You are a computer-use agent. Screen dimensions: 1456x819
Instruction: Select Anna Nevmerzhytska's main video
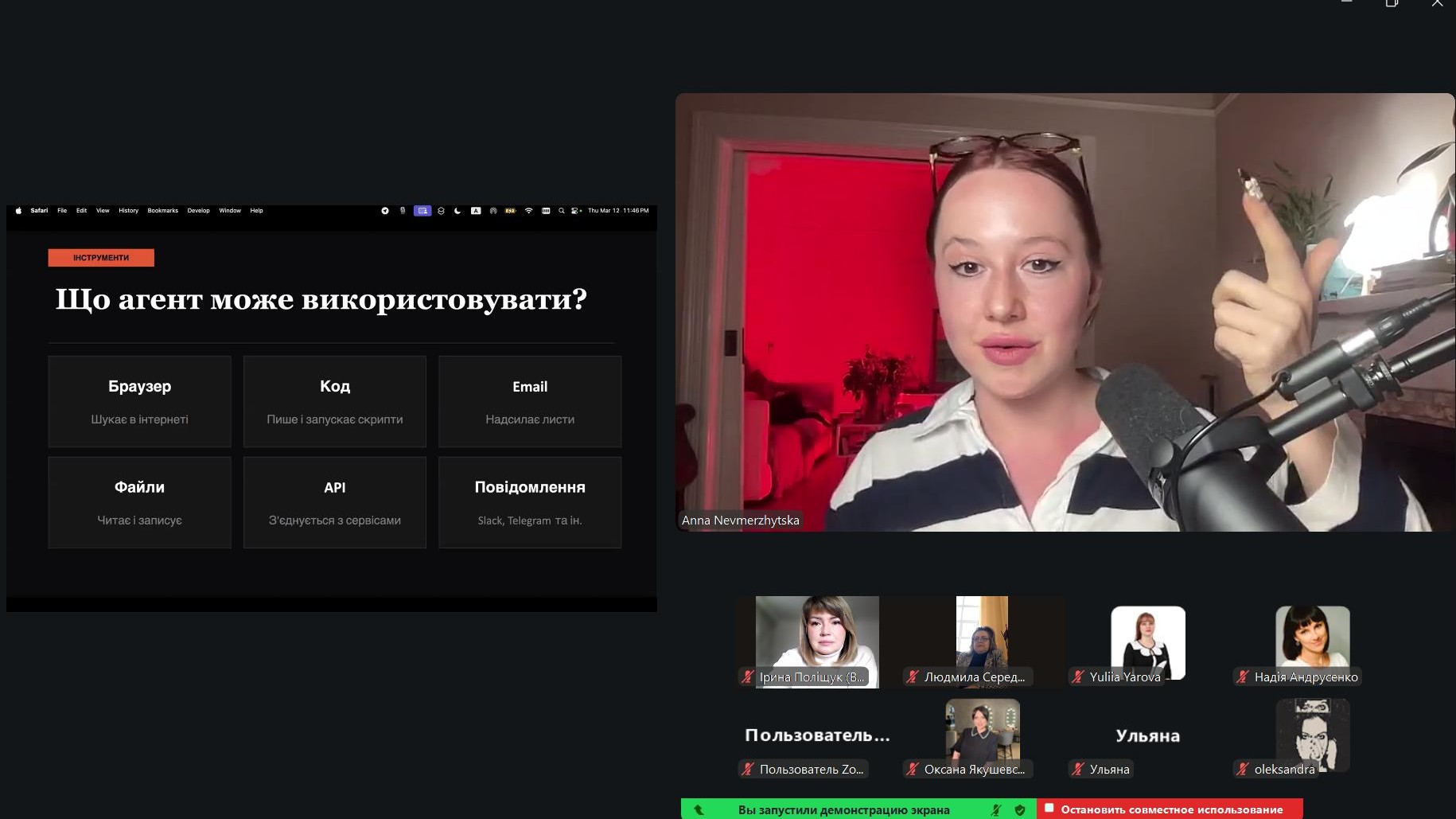click(1065, 312)
